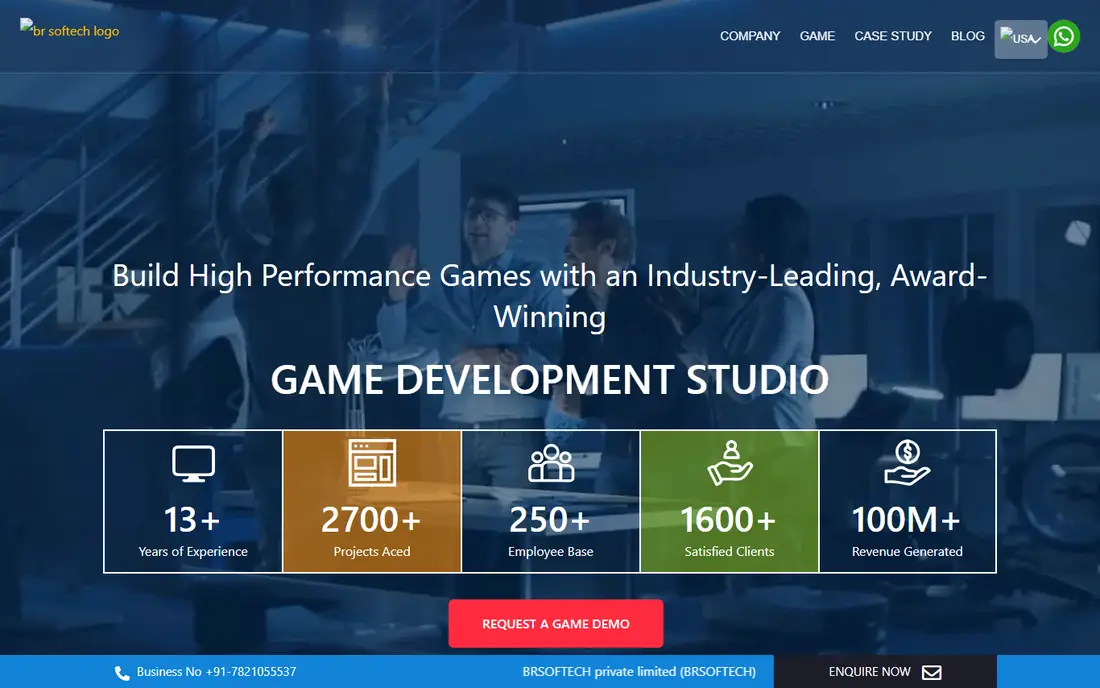The height and width of the screenshot is (688, 1100).
Task: Click the 250+ Employee Base card
Action: tap(551, 501)
